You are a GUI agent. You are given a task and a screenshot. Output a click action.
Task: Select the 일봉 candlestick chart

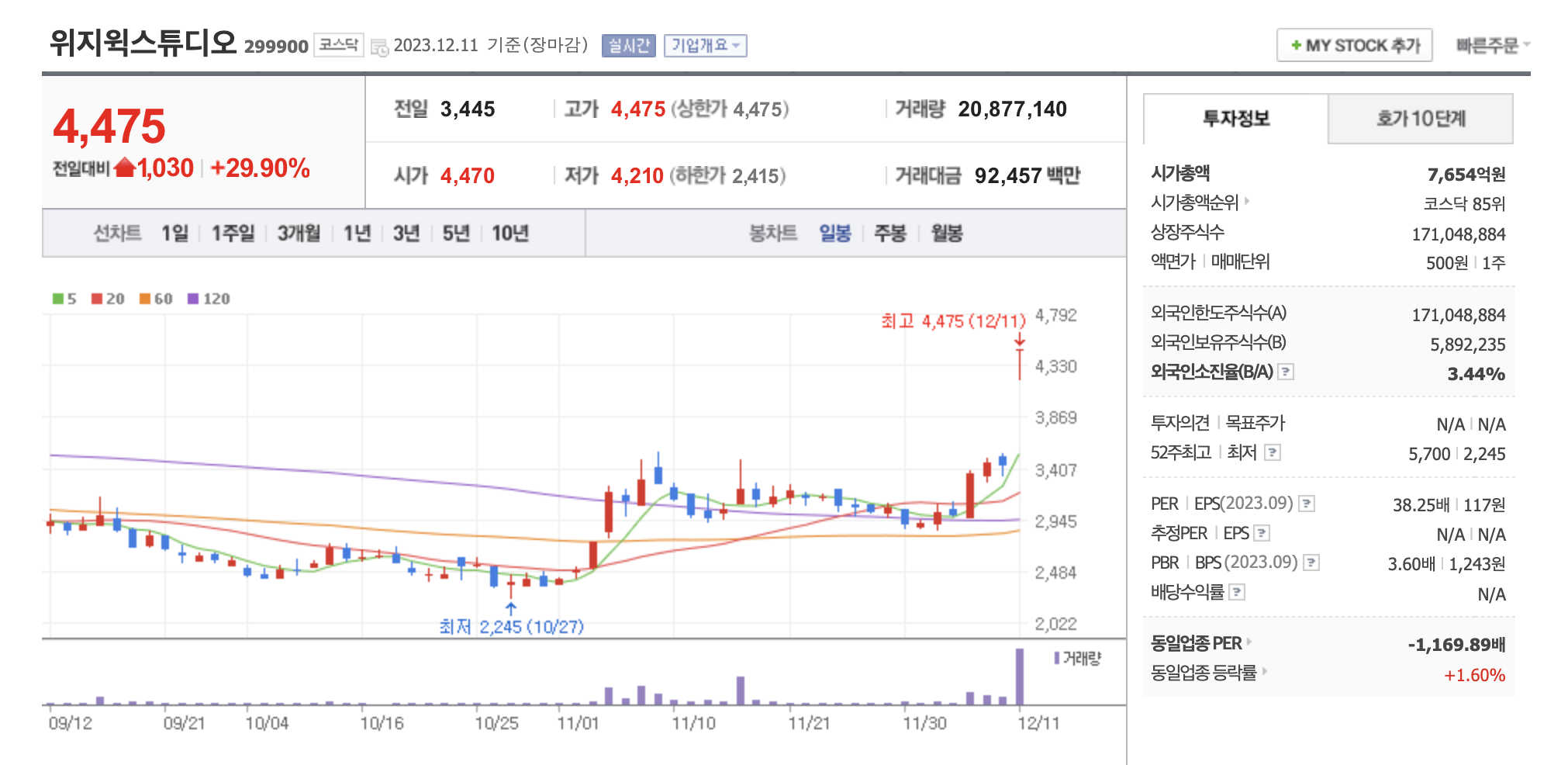click(x=835, y=233)
